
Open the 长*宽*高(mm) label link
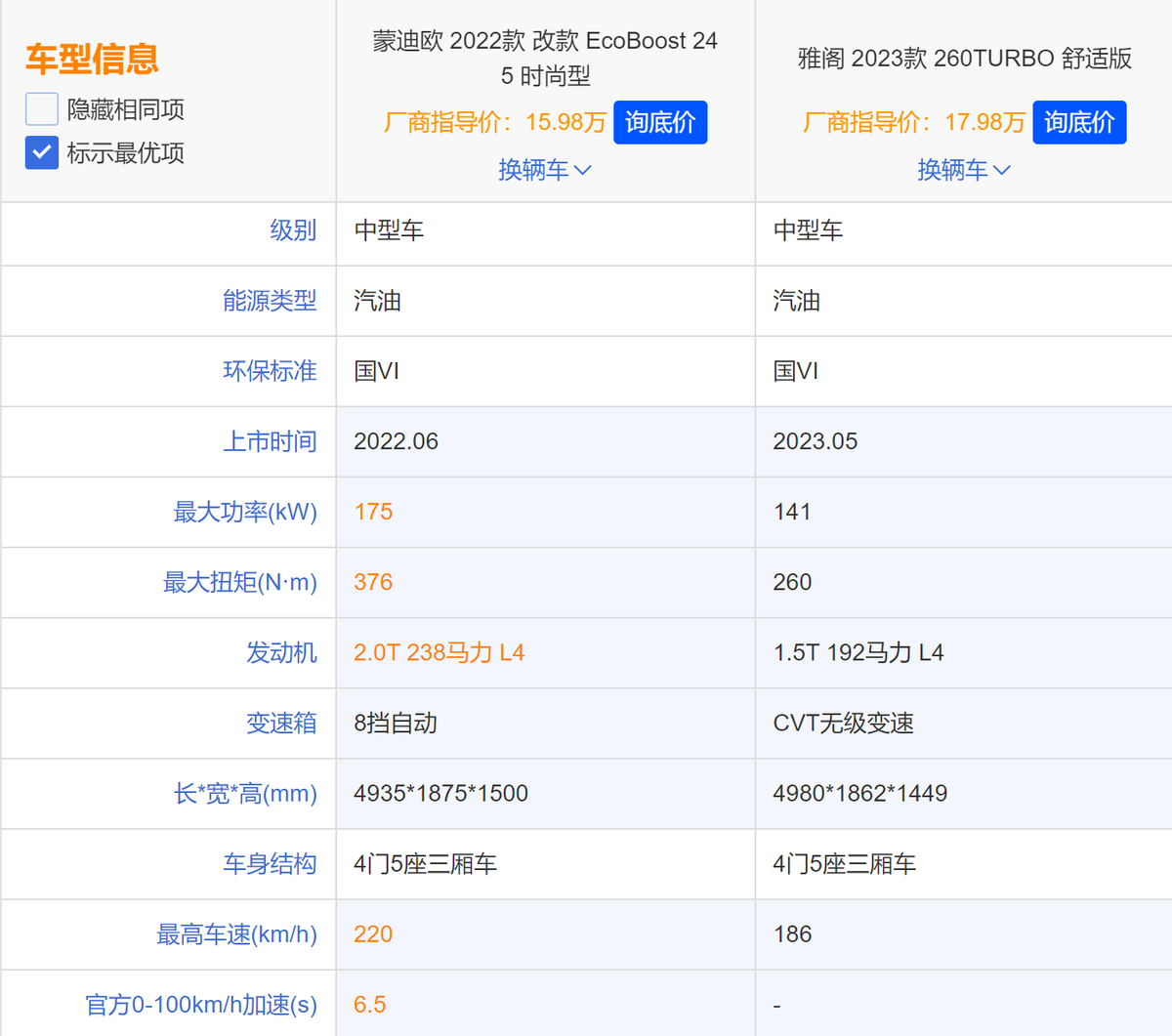pos(245,793)
